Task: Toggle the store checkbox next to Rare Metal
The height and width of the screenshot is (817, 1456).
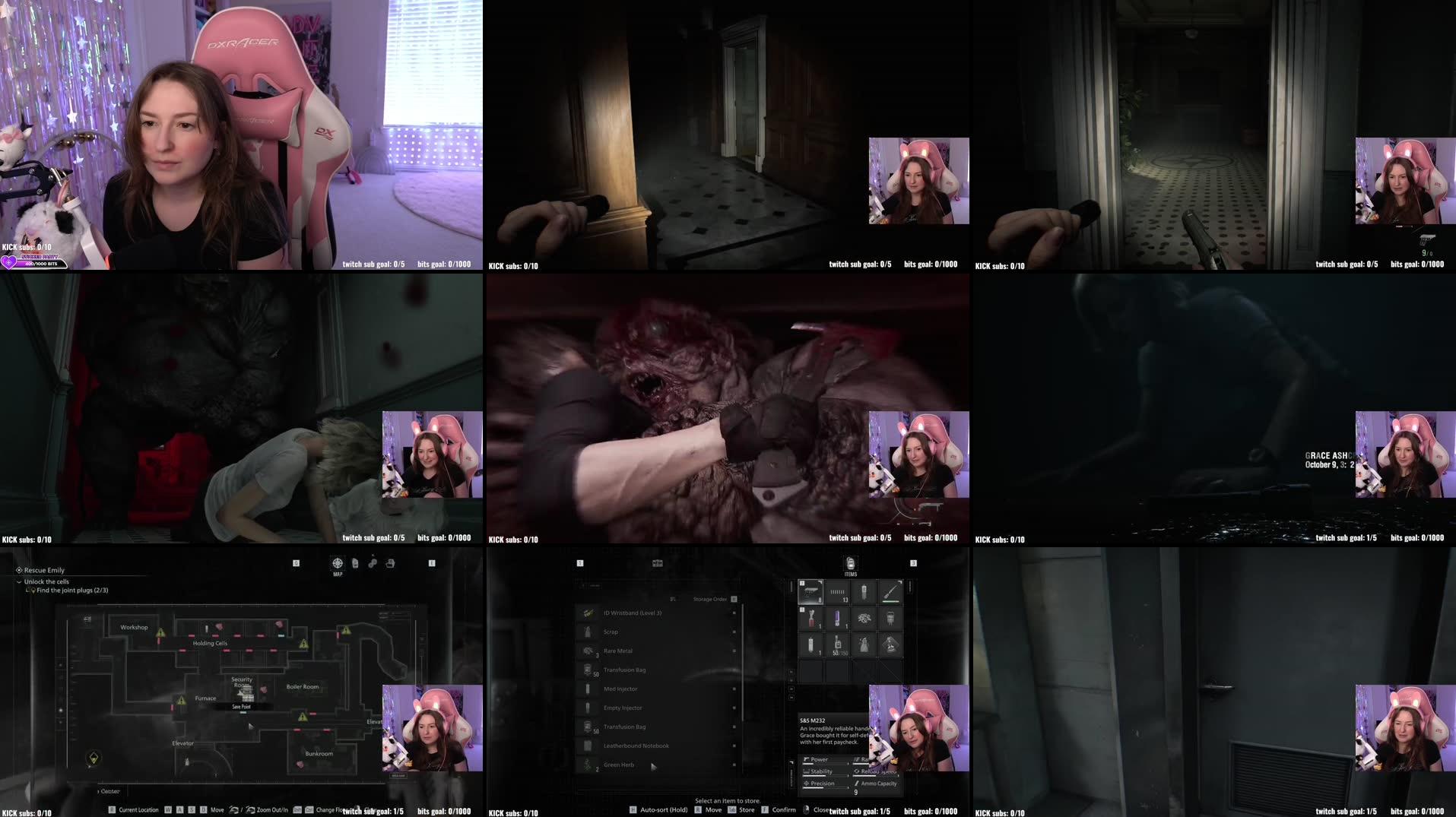Action: [x=734, y=651]
